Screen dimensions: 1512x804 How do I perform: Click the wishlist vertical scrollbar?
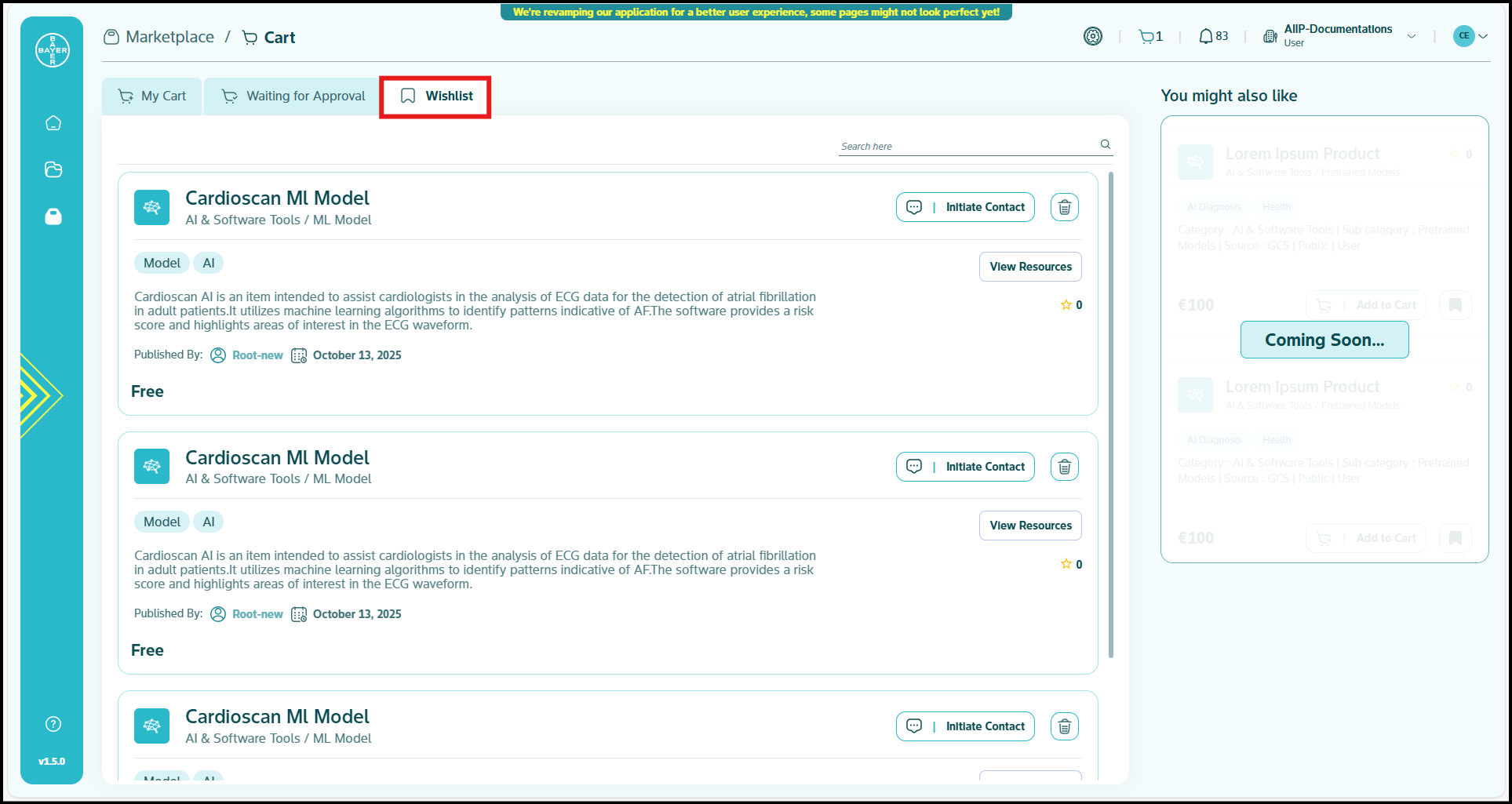pos(1110,414)
